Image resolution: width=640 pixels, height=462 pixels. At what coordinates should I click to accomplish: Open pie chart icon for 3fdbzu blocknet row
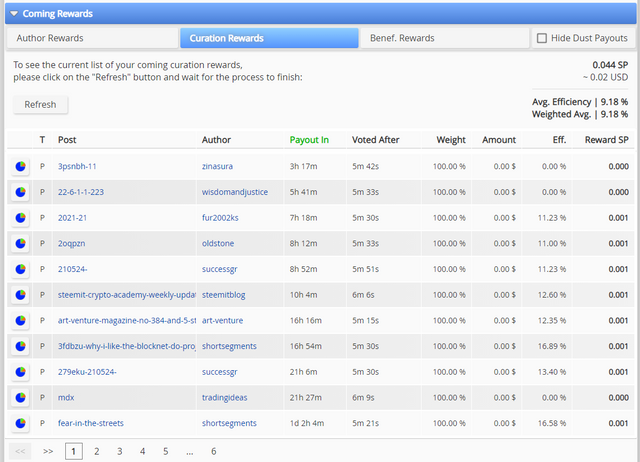tap(20, 346)
